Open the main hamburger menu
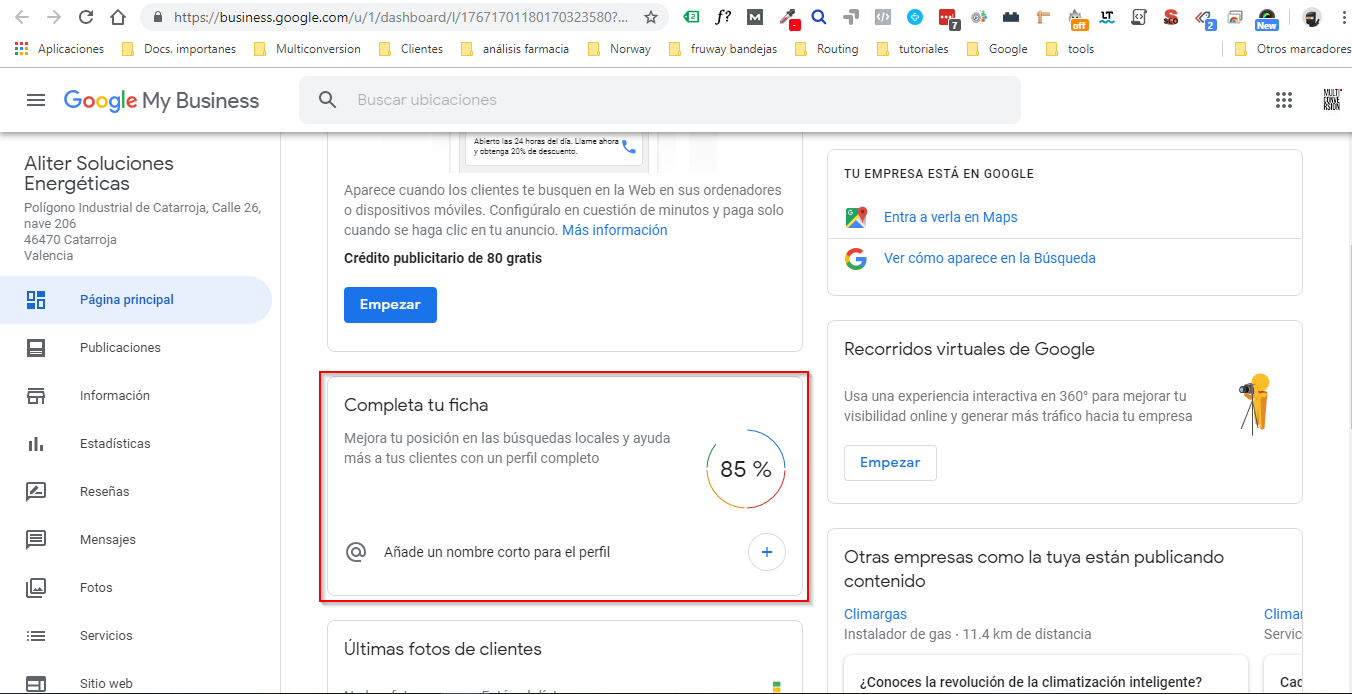The width and height of the screenshot is (1352, 694). [36, 100]
